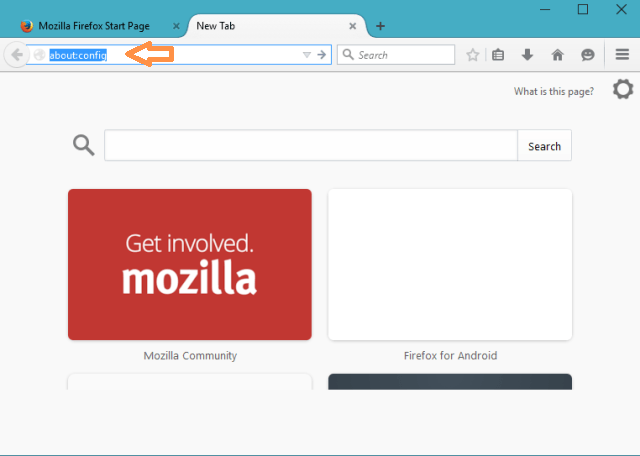Image resolution: width=640 pixels, height=456 pixels.
Task: Close the New Tab tab
Action: 353,26
